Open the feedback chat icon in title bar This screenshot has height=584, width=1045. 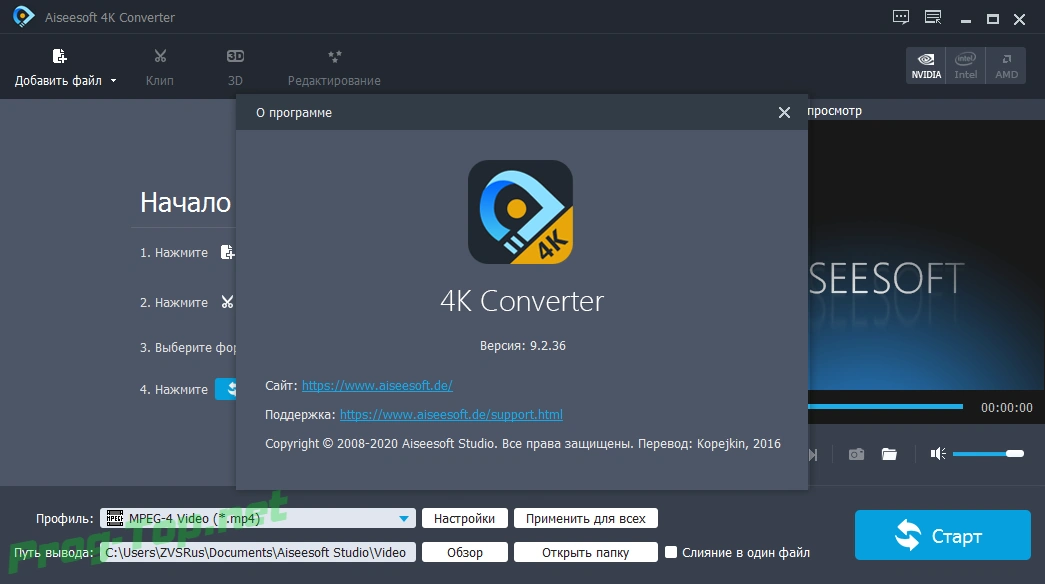(x=900, y=17)
